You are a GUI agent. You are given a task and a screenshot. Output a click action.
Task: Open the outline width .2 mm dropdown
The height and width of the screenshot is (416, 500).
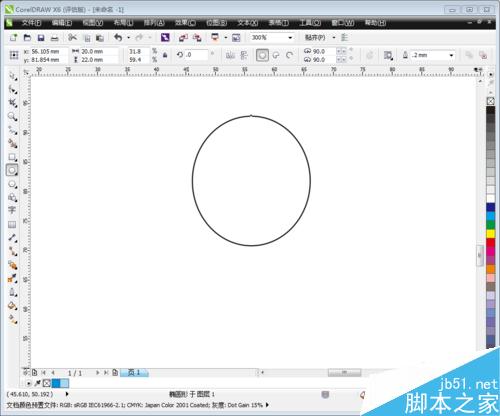[x=451, y=55]
